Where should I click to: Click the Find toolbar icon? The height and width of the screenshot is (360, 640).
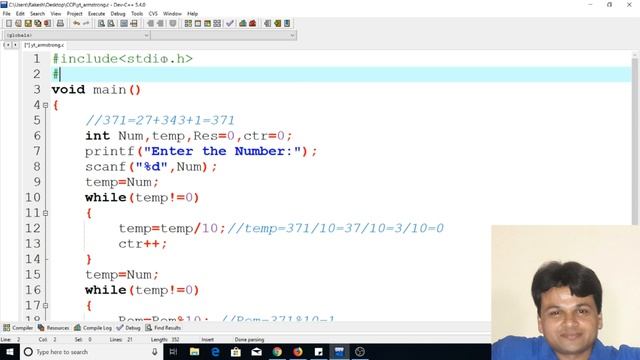coord(101,24)
